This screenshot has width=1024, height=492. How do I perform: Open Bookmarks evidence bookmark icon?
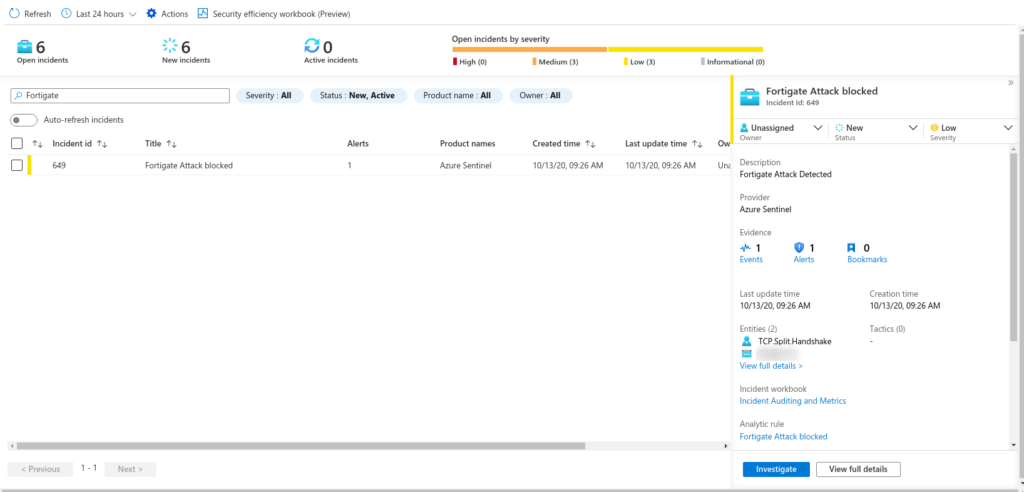coord(852,248)
